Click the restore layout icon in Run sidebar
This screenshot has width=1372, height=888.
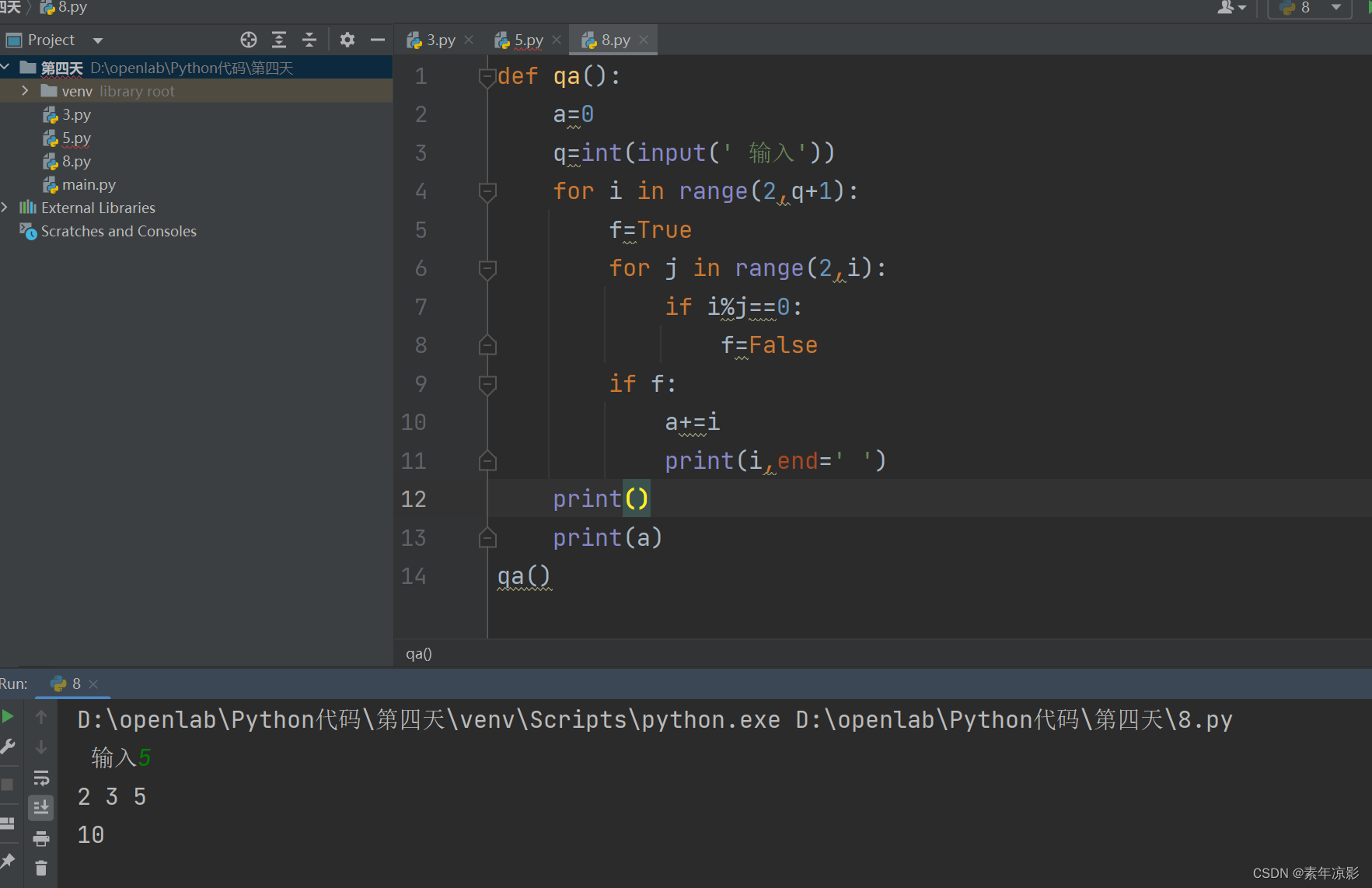(7, 823)
